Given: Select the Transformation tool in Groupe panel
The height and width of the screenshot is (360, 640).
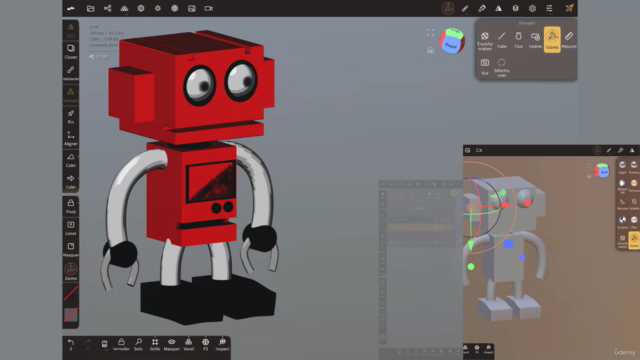Looking at the screenshot, I should coord(484,40).
